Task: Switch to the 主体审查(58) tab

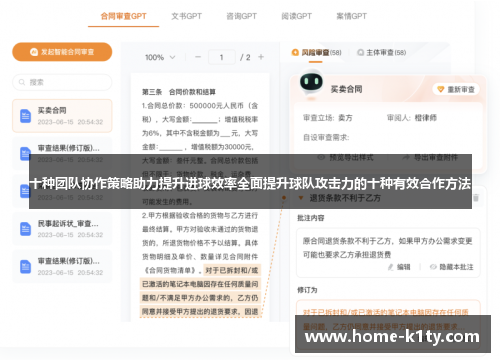Action: click(382, 53)
